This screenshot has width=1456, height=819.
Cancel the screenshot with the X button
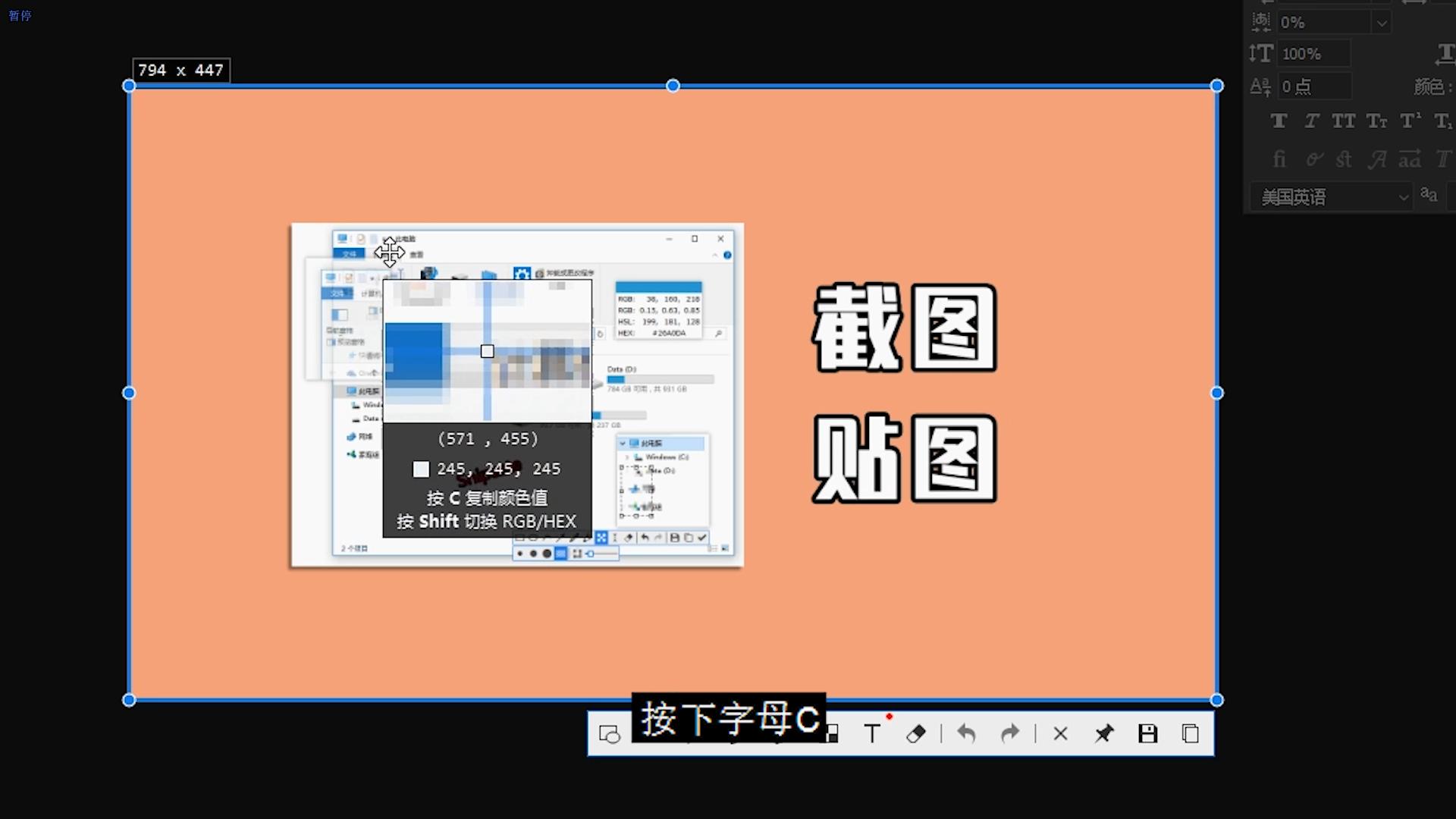tap(1059, 733)
